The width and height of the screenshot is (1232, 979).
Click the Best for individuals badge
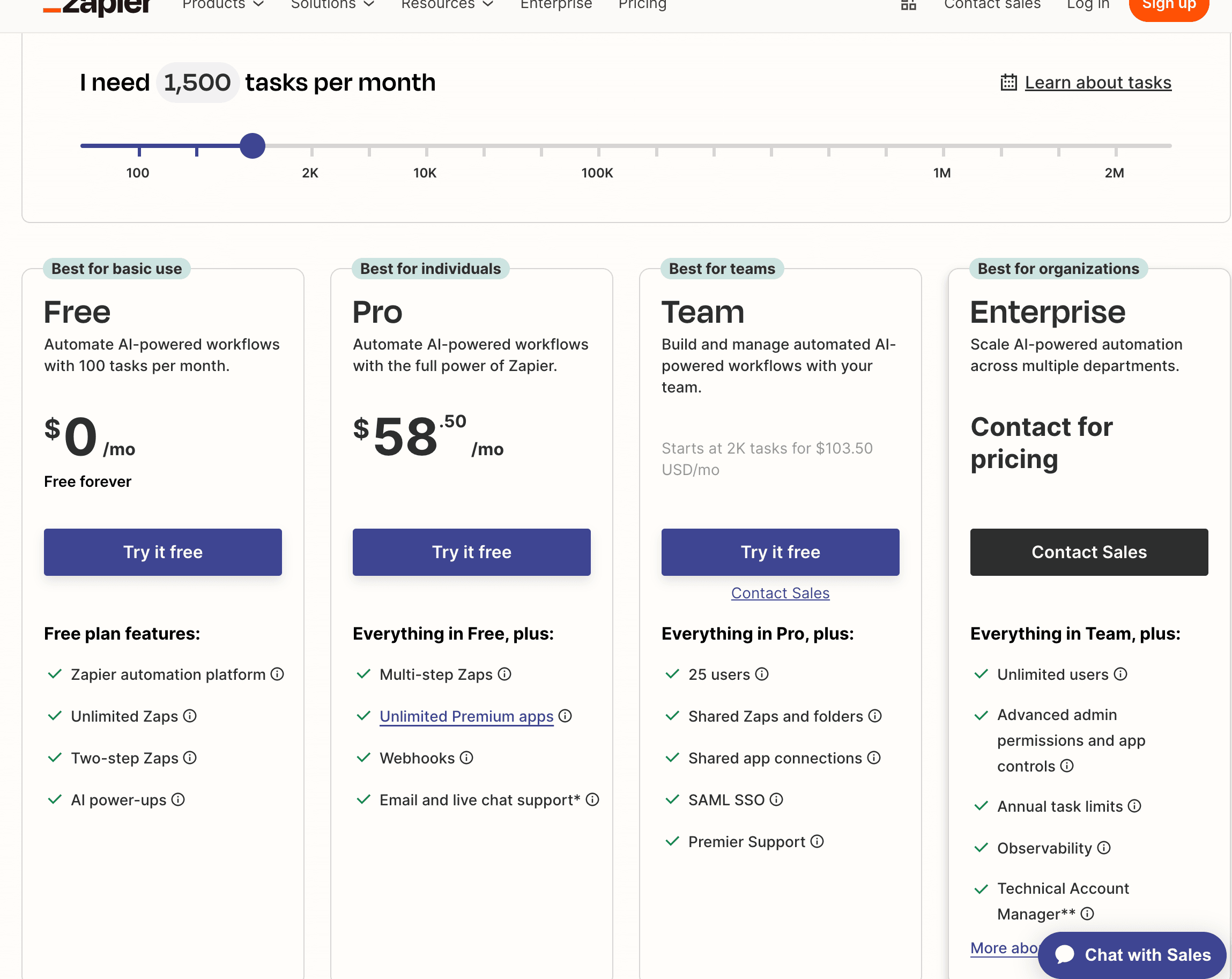point(431,269)
